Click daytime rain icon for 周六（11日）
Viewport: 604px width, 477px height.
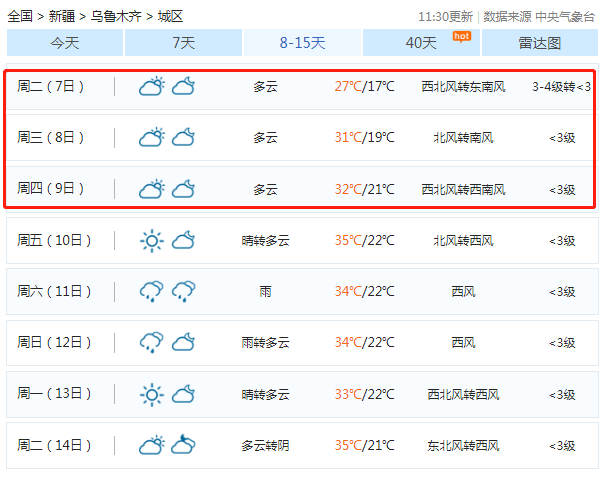tap(151, 292)
